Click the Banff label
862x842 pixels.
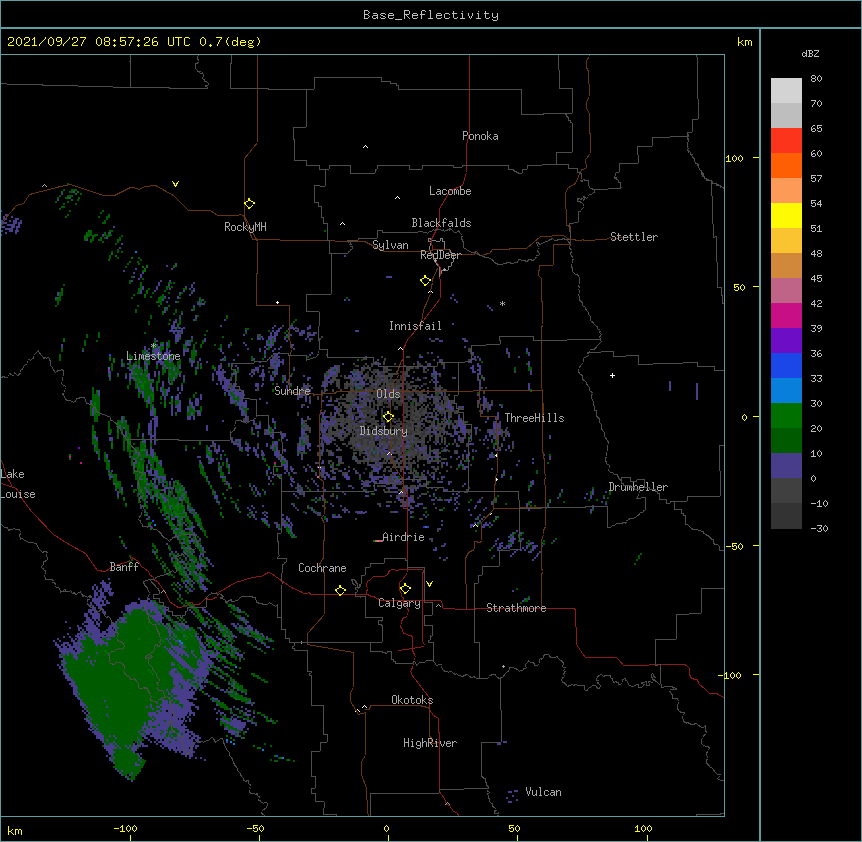point(124,567)
